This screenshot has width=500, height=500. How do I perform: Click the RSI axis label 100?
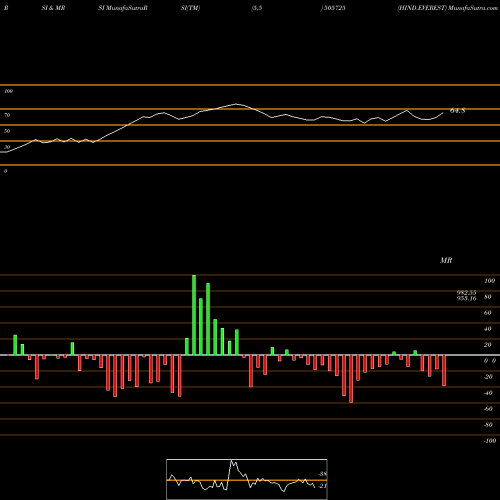8,91
